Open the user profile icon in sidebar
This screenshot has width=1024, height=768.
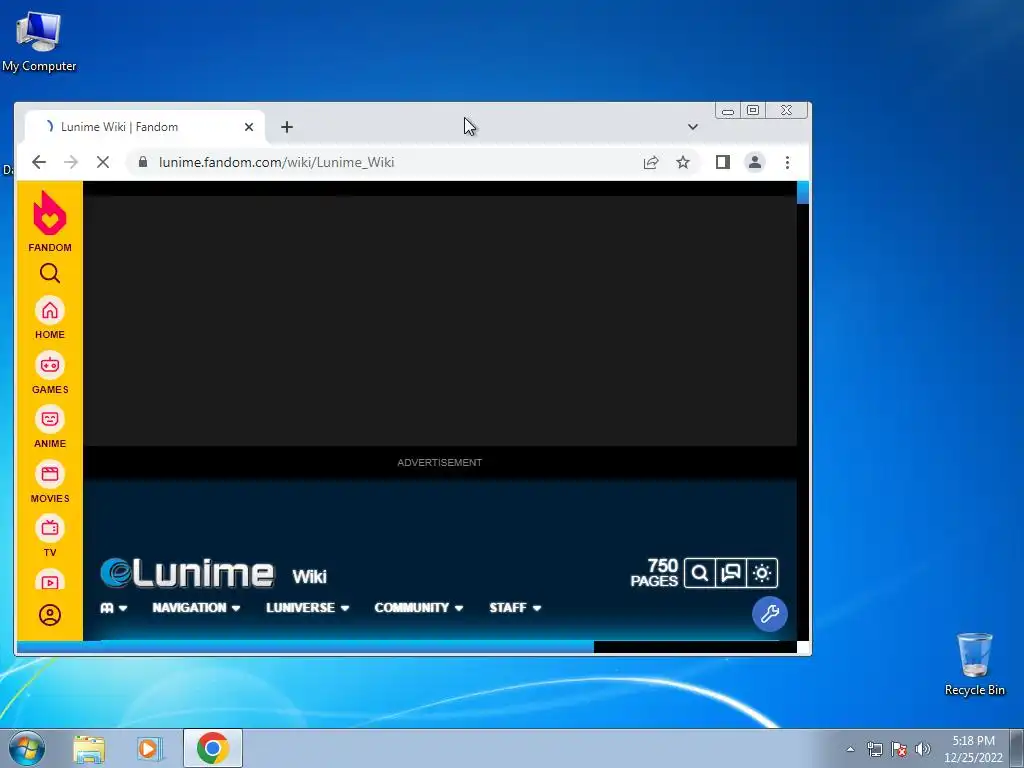coord(50,615)
